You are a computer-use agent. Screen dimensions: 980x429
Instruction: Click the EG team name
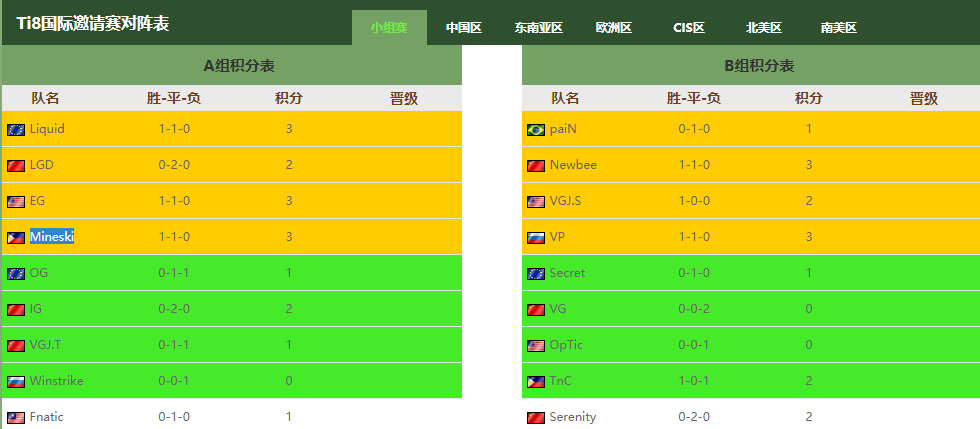[37, 201]
